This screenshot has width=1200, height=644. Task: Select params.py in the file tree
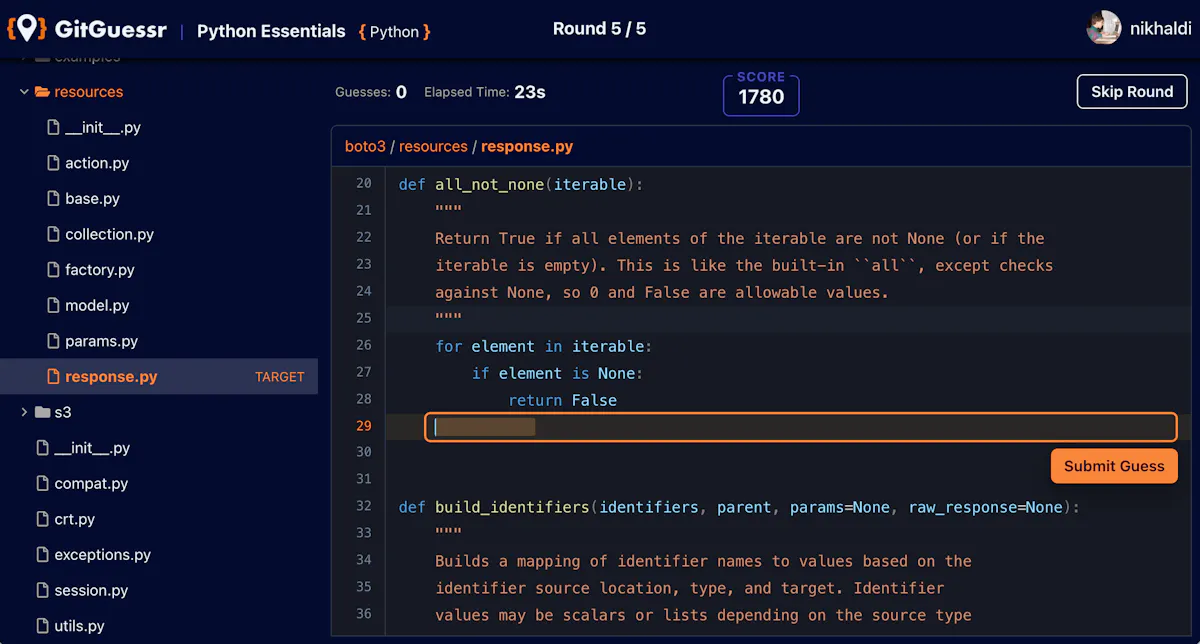[x=101, y=341]
